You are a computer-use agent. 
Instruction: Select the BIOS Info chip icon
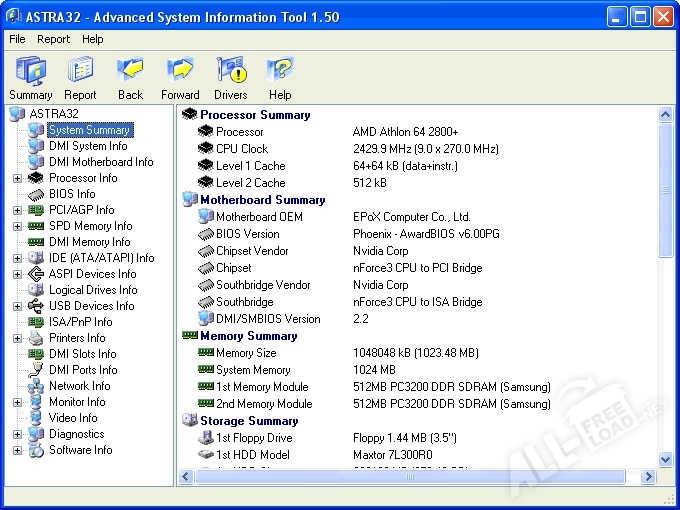coord(36,194)
